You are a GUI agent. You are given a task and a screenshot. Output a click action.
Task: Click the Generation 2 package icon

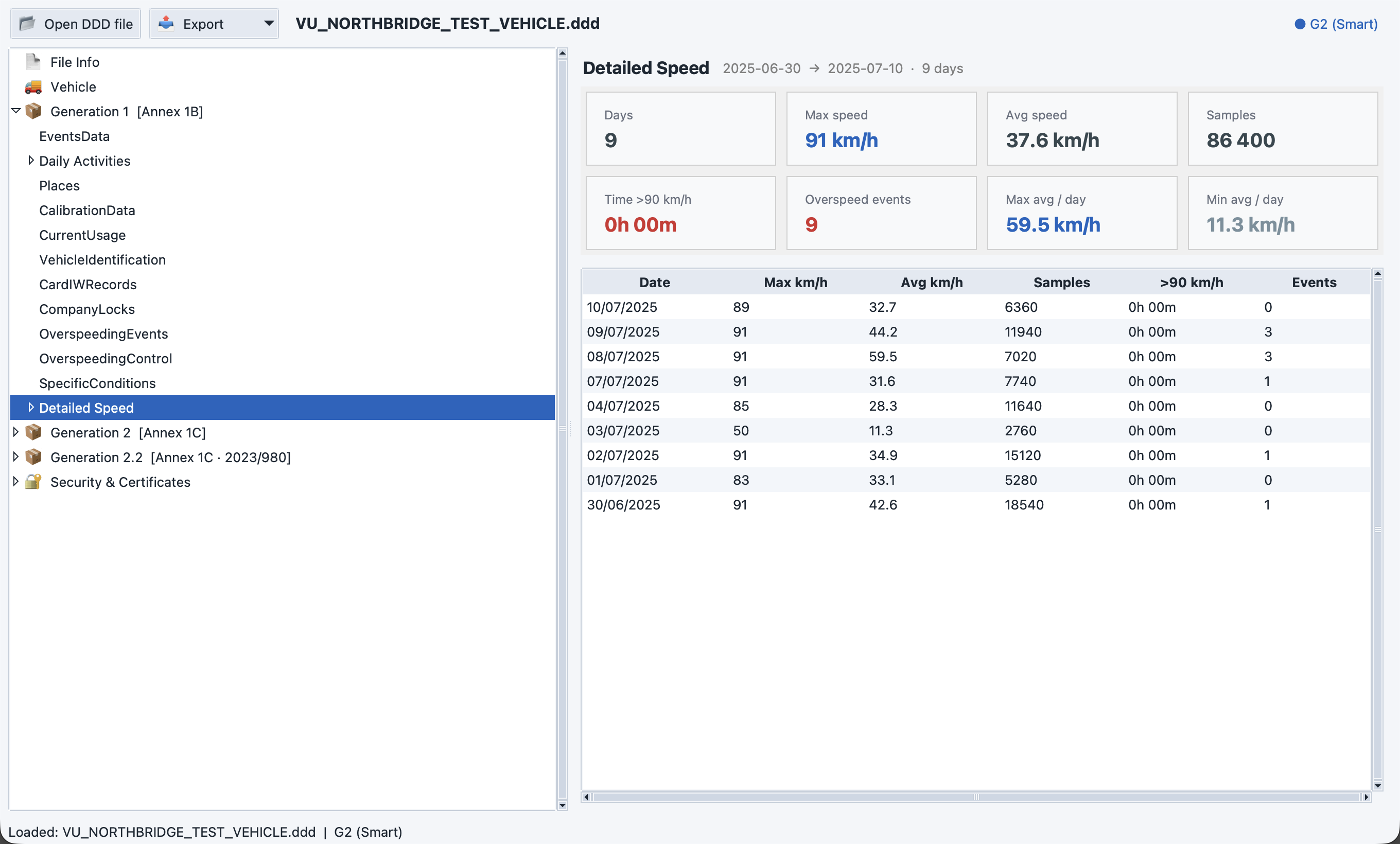[33, 432]
